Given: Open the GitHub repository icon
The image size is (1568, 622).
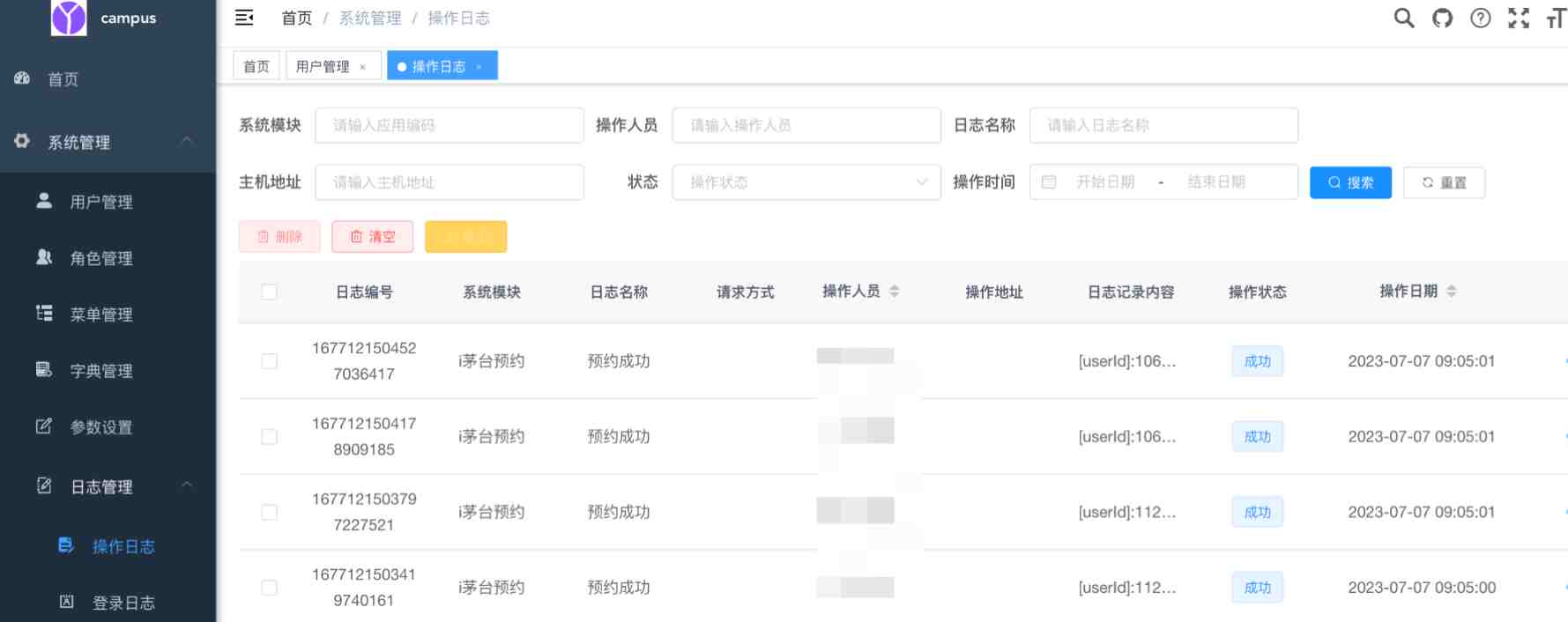Looking at the screenshot, I should click(x=1442, y=18).
